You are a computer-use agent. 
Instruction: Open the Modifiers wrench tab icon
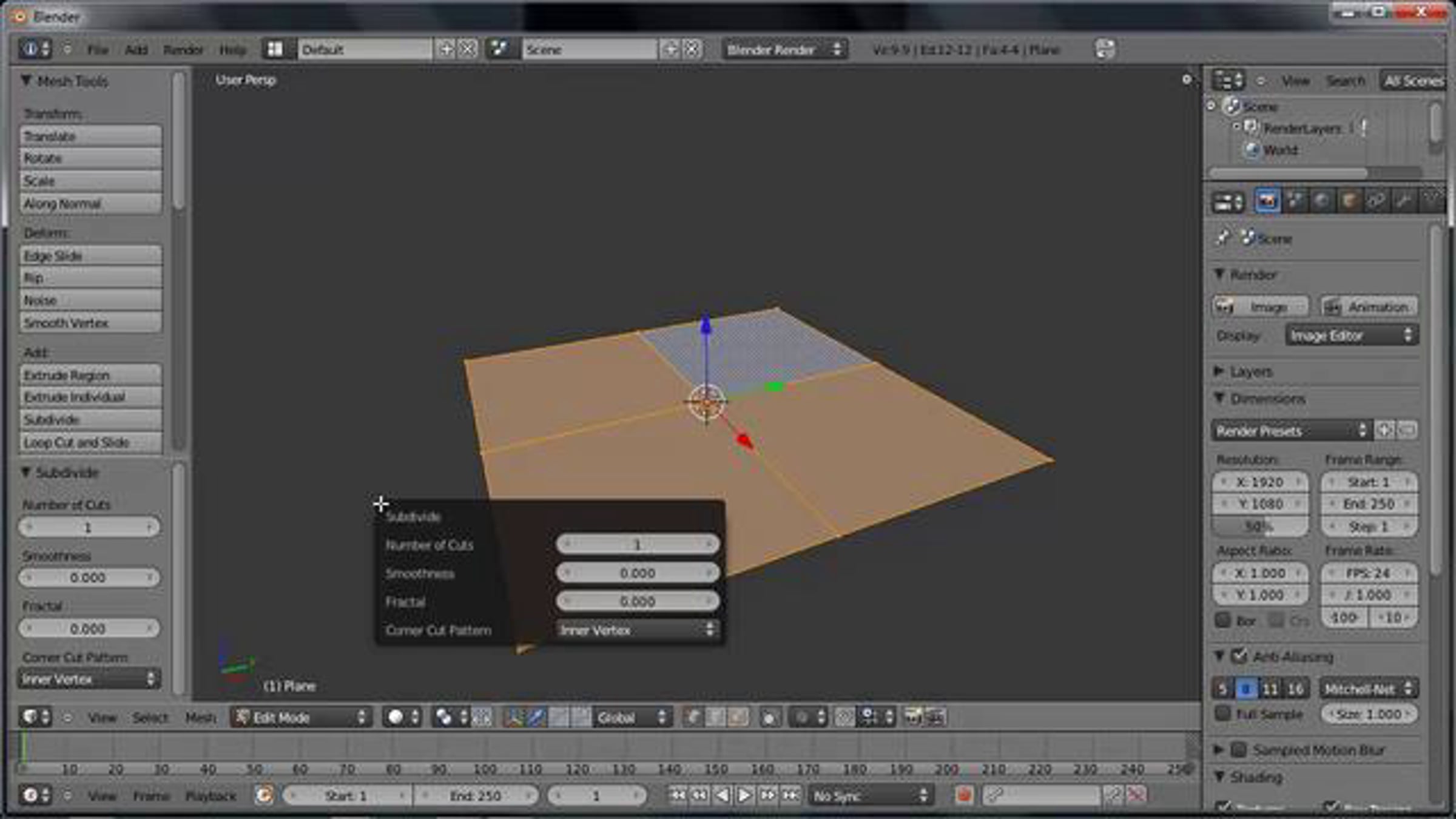pos(1403,201)
